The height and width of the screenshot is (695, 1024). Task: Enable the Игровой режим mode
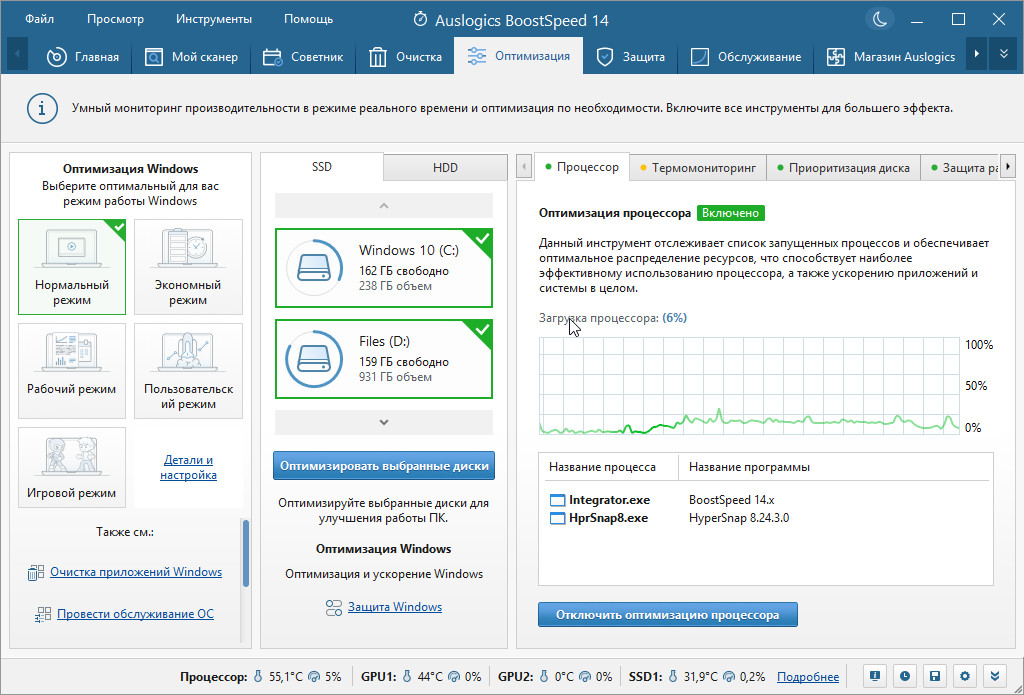72,467
